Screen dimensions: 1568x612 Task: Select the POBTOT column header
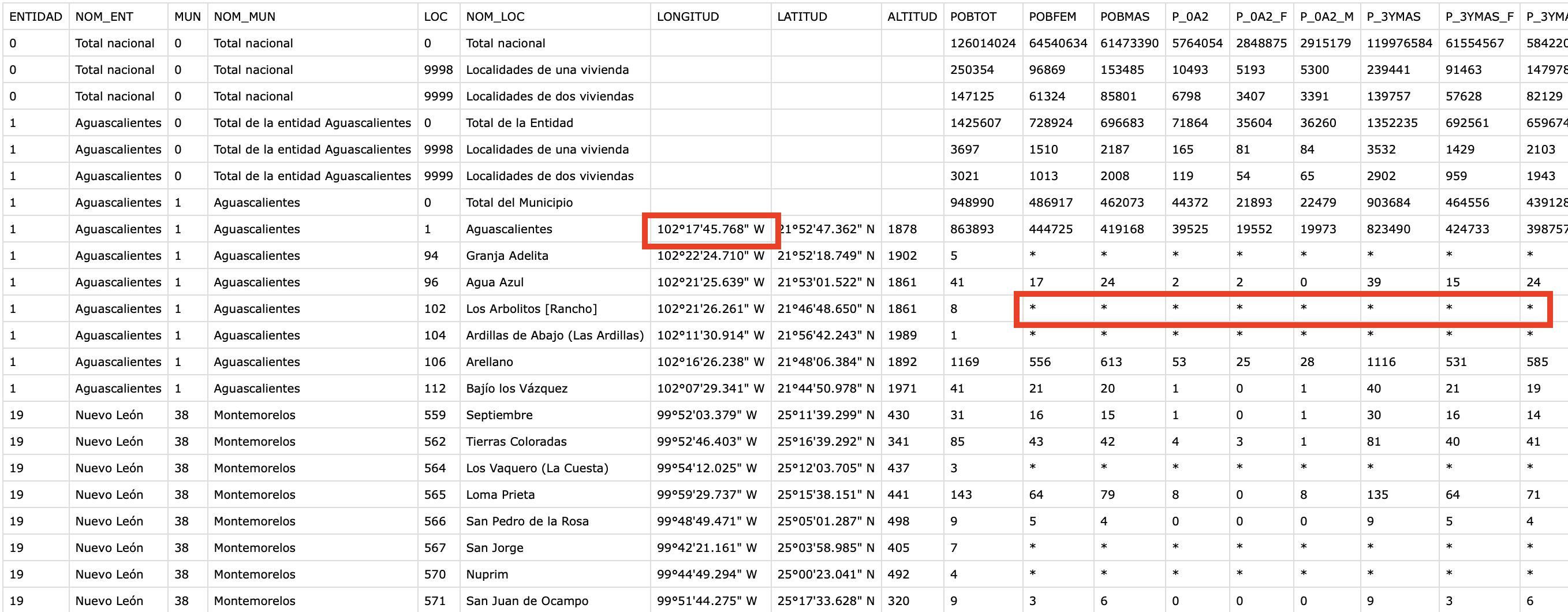pyautogui.click(x=973, y=16)
